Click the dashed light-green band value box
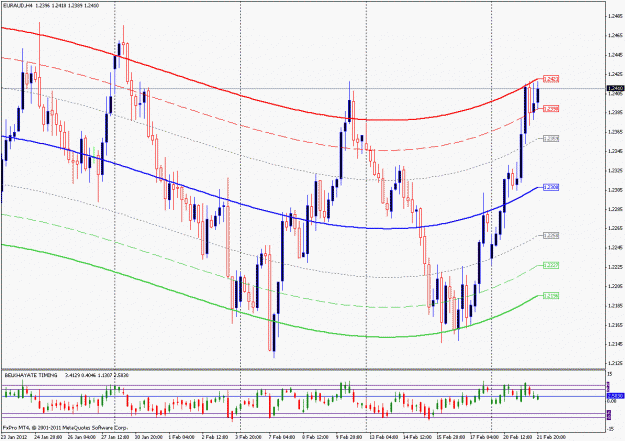 (551, 266)
